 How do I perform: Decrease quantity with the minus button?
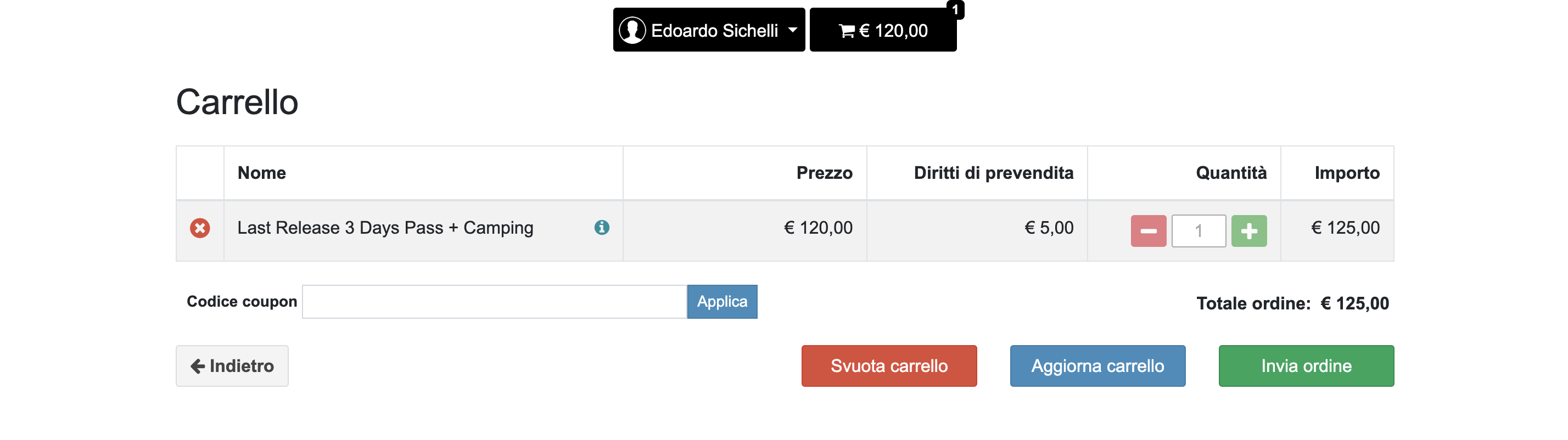[1148, 232]
